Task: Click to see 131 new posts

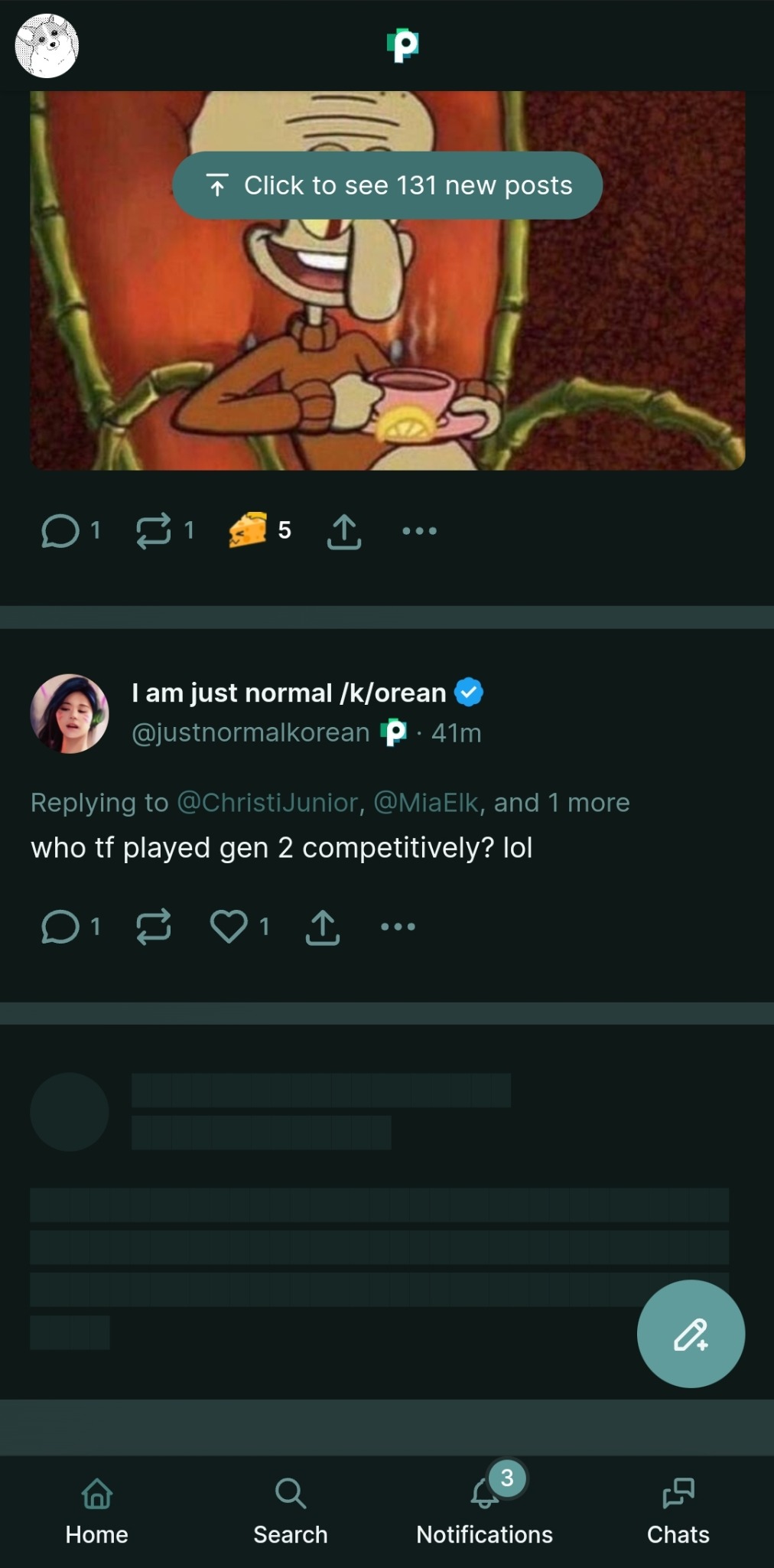Action: coord(387,185)
